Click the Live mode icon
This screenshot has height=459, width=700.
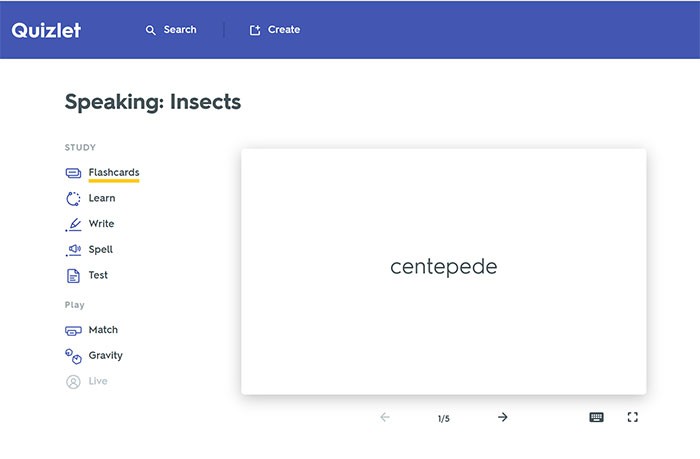73,382
